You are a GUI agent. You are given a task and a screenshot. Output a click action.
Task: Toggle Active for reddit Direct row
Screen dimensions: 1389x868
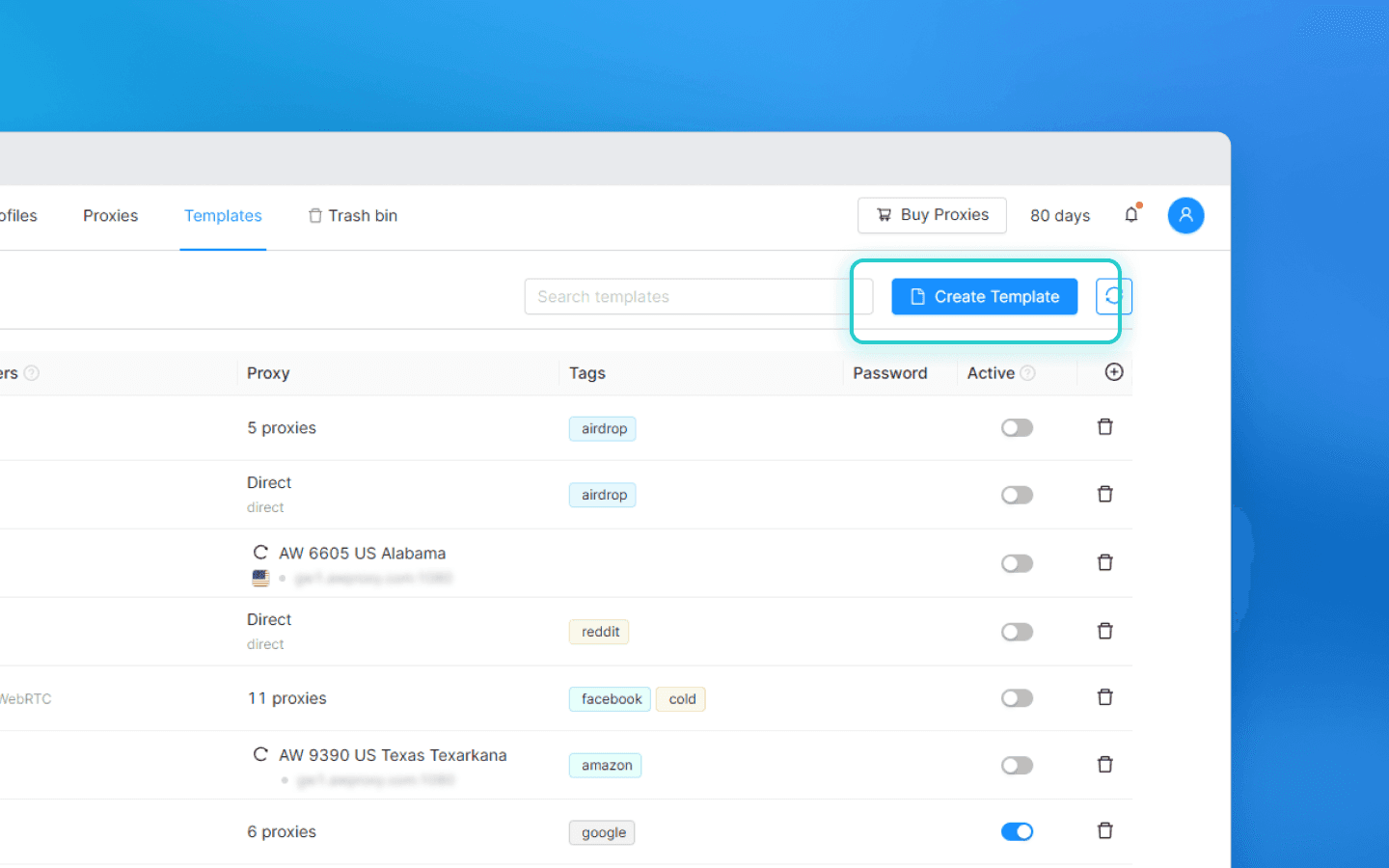[1017, 632]
